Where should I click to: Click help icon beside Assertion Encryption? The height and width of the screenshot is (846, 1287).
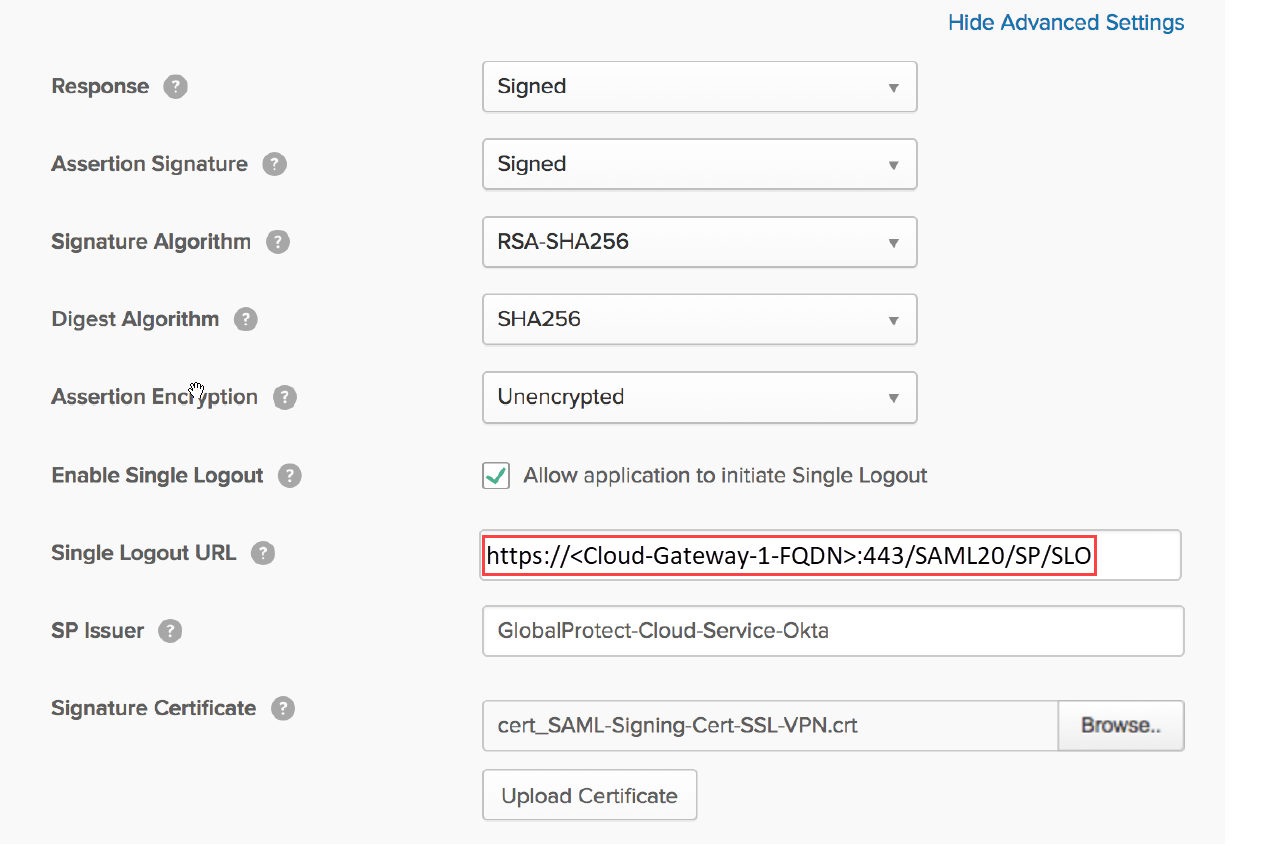pos(285,398)
